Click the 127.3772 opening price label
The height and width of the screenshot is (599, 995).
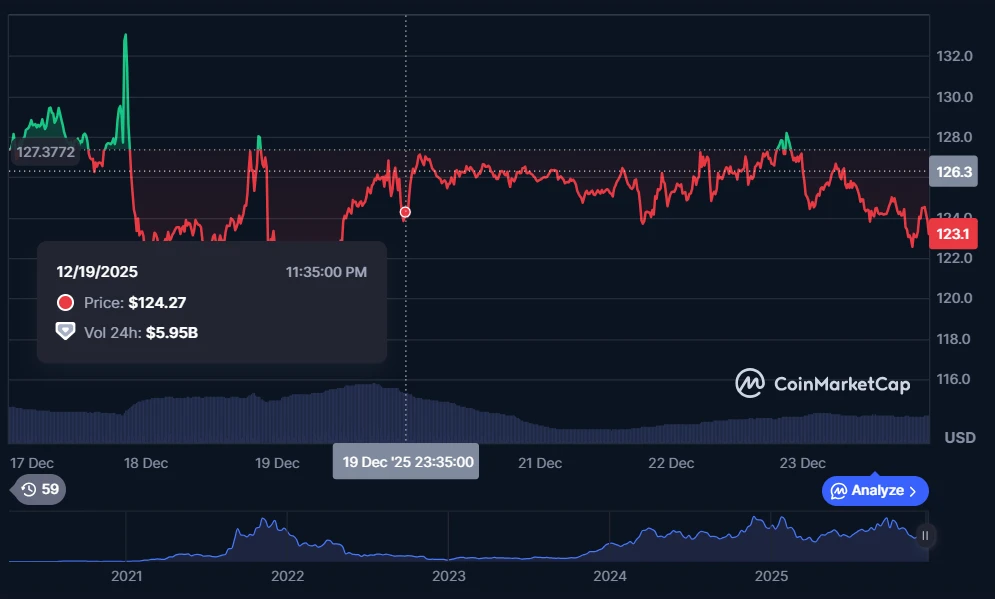pos(46,153)
